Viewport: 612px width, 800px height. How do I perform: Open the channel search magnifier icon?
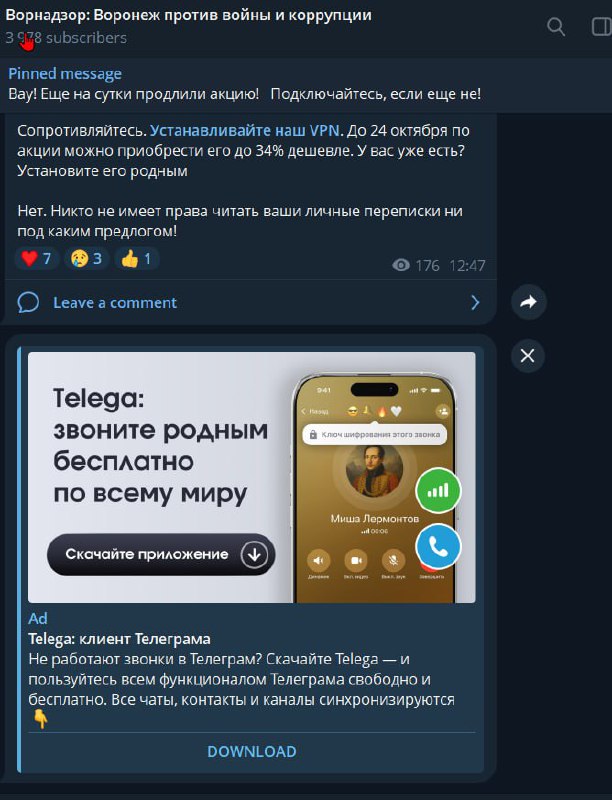[555, 27]
